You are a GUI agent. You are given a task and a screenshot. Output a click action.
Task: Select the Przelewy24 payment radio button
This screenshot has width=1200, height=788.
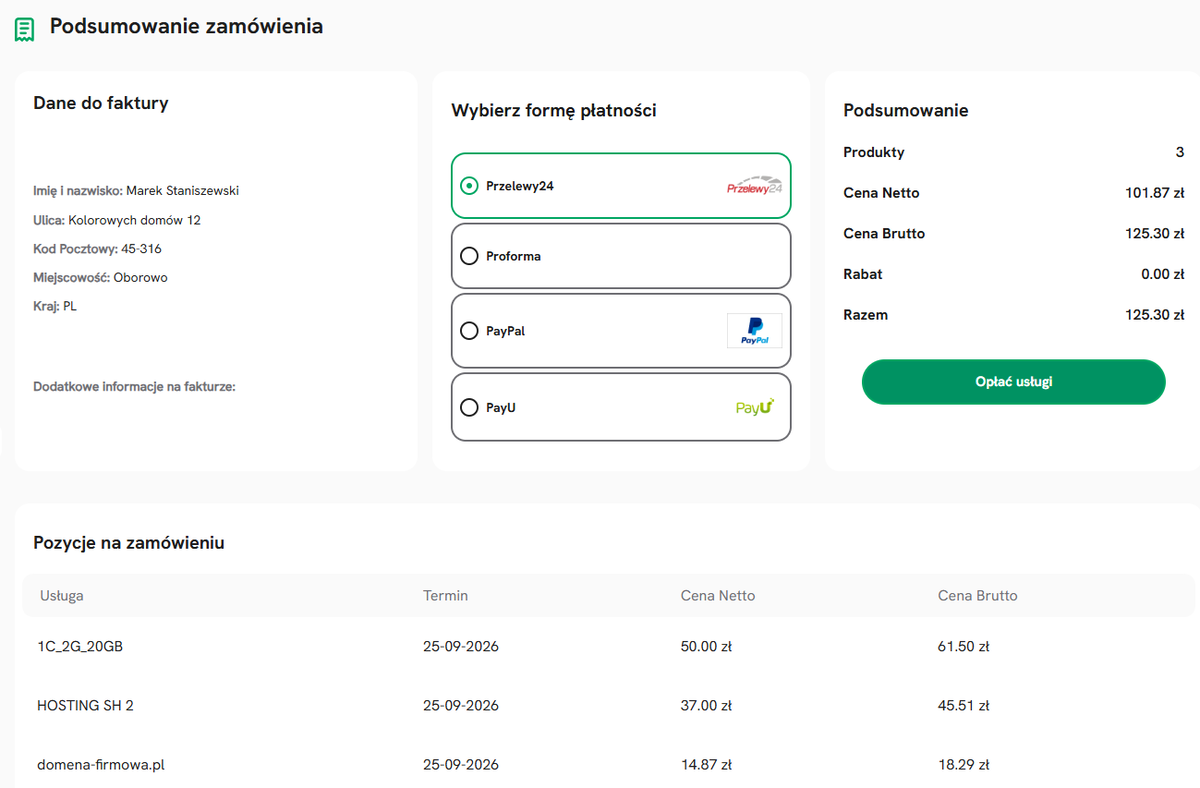coord(469,186)
